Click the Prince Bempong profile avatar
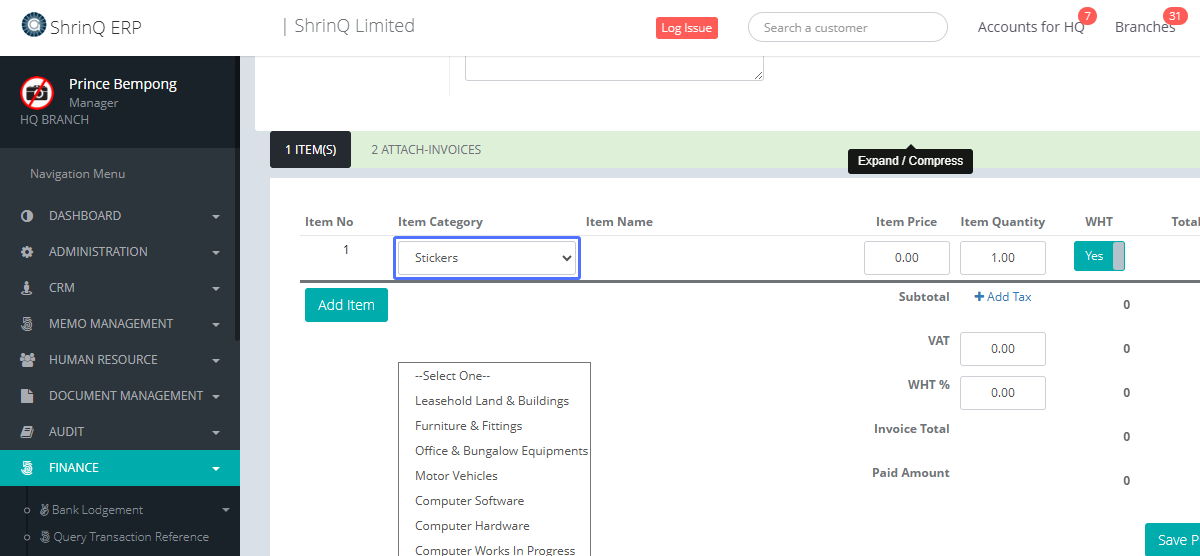 [37, 93]
